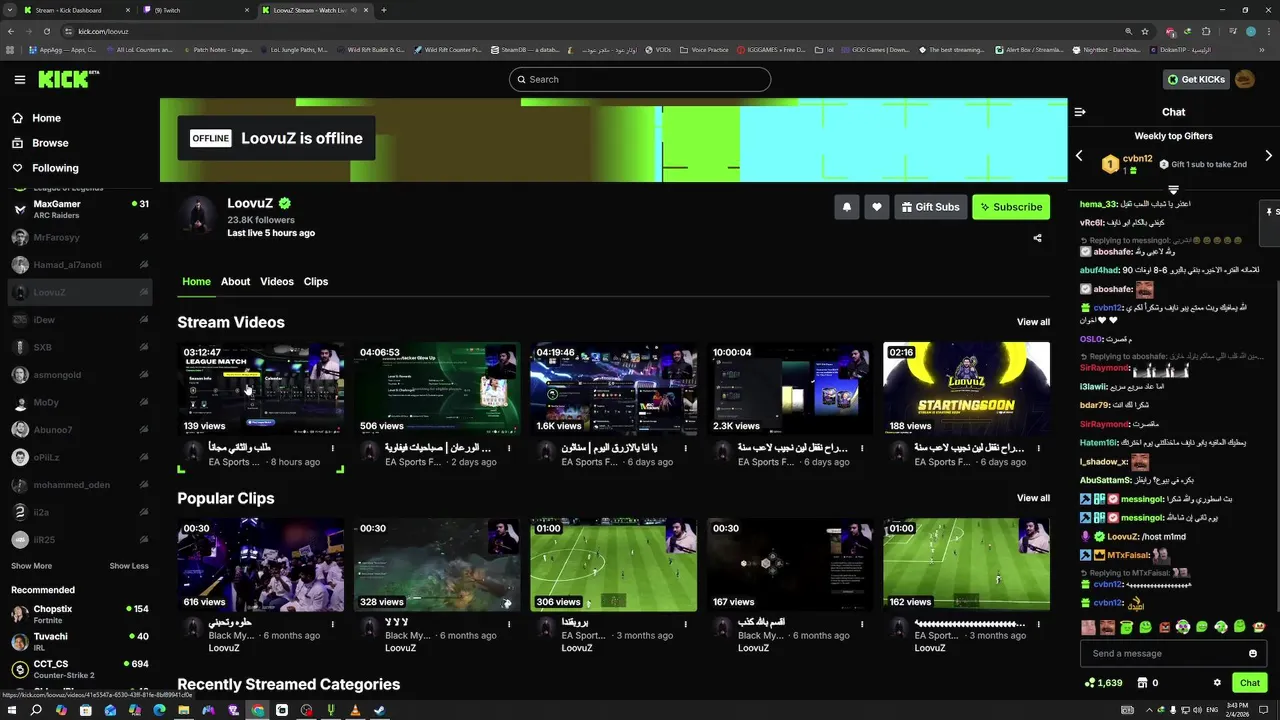Open the 03:12:47 stream video thumbnail
The height and width of the screenshot is (720, 1280).
click(261, 388)
